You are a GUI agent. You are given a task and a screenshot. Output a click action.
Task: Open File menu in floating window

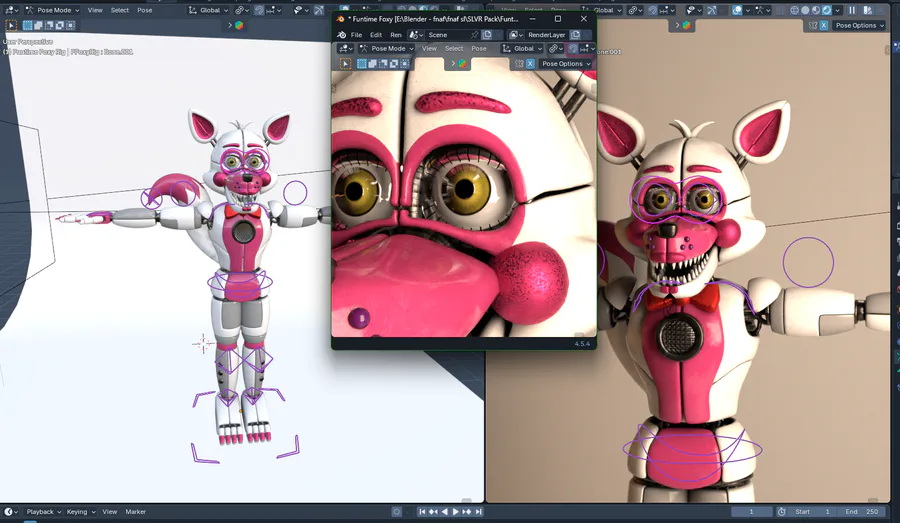356,35
